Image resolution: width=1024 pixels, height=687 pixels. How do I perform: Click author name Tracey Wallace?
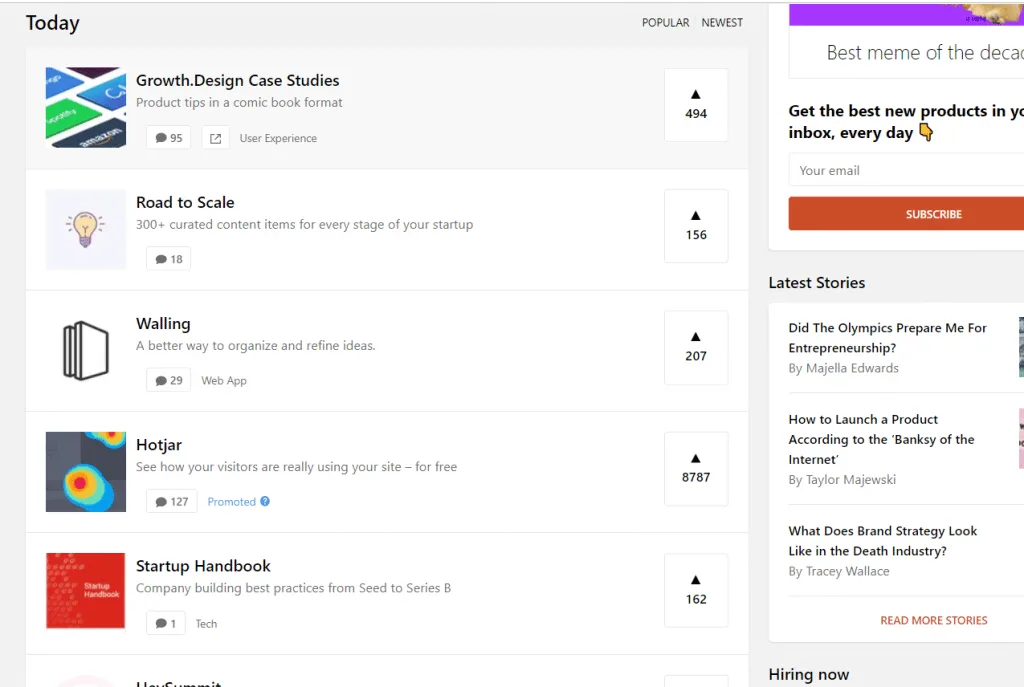point(848,571)
